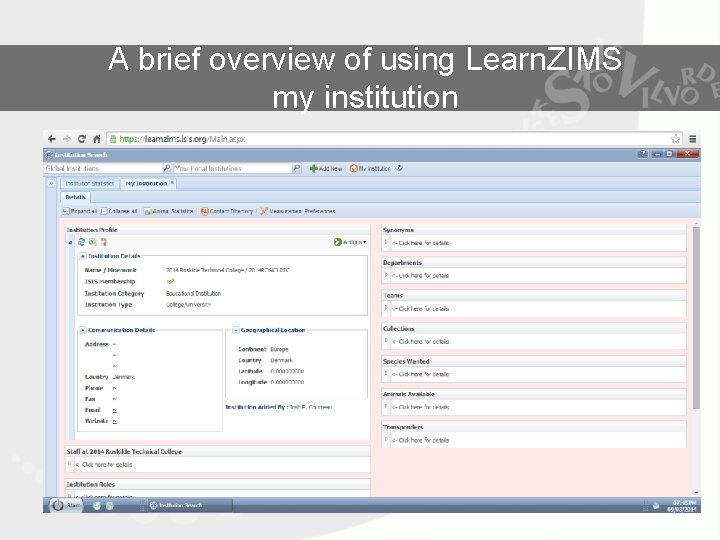This screenshot has height=540, width=720.
Task: Go back with the browser back arrow
Action: click(52, 139)
